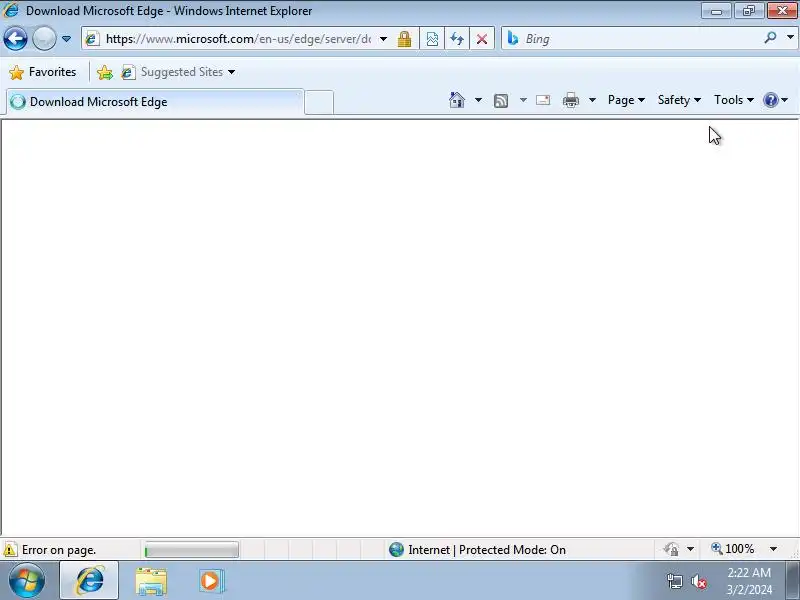Expand the zoom level dropdown arrow
The image size is (800, 600).
pos(773,549)
